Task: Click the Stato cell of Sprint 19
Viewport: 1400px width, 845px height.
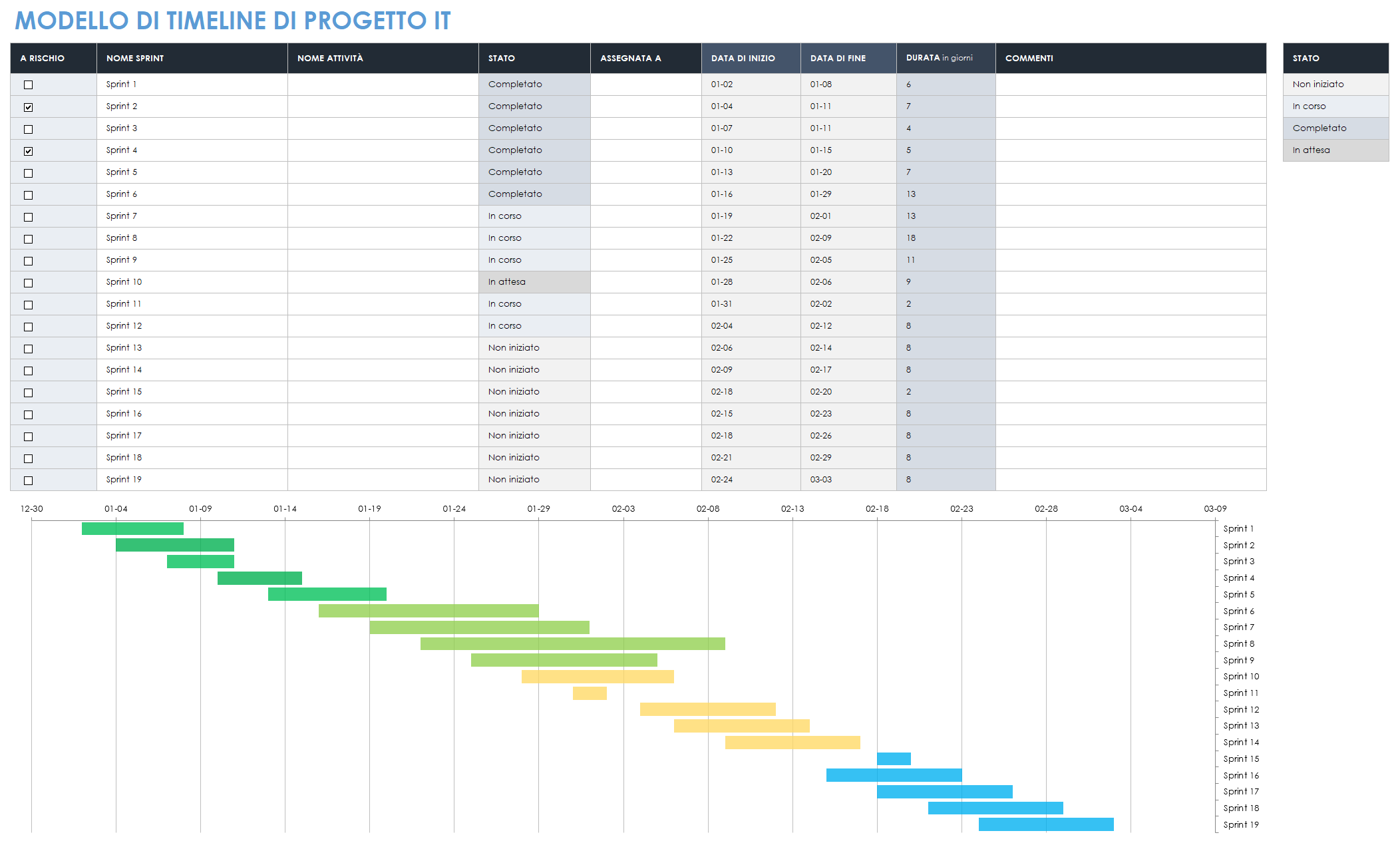Action: 534,480
